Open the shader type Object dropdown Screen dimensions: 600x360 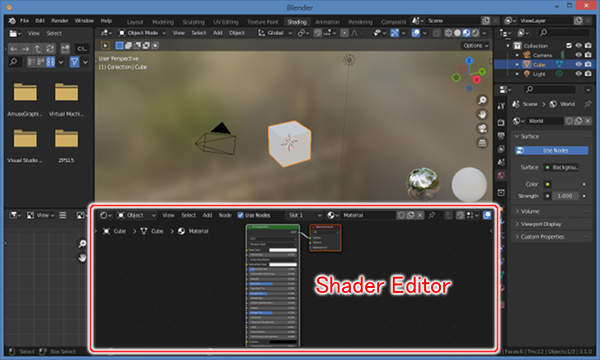point(136,215)
